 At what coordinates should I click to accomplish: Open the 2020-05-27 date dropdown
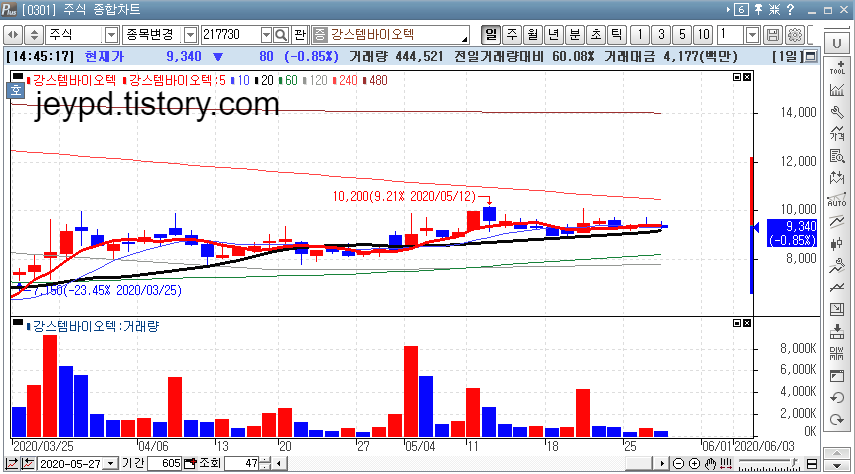(x=111, y=464)
